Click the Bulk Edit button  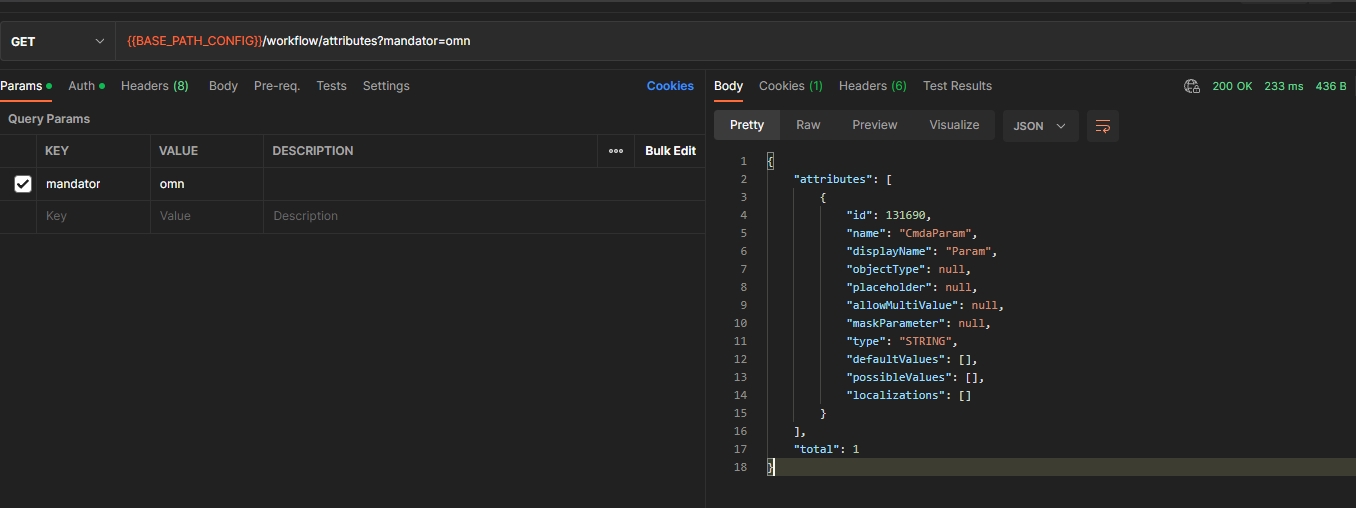pyautogui.click(x=670, y=151)
